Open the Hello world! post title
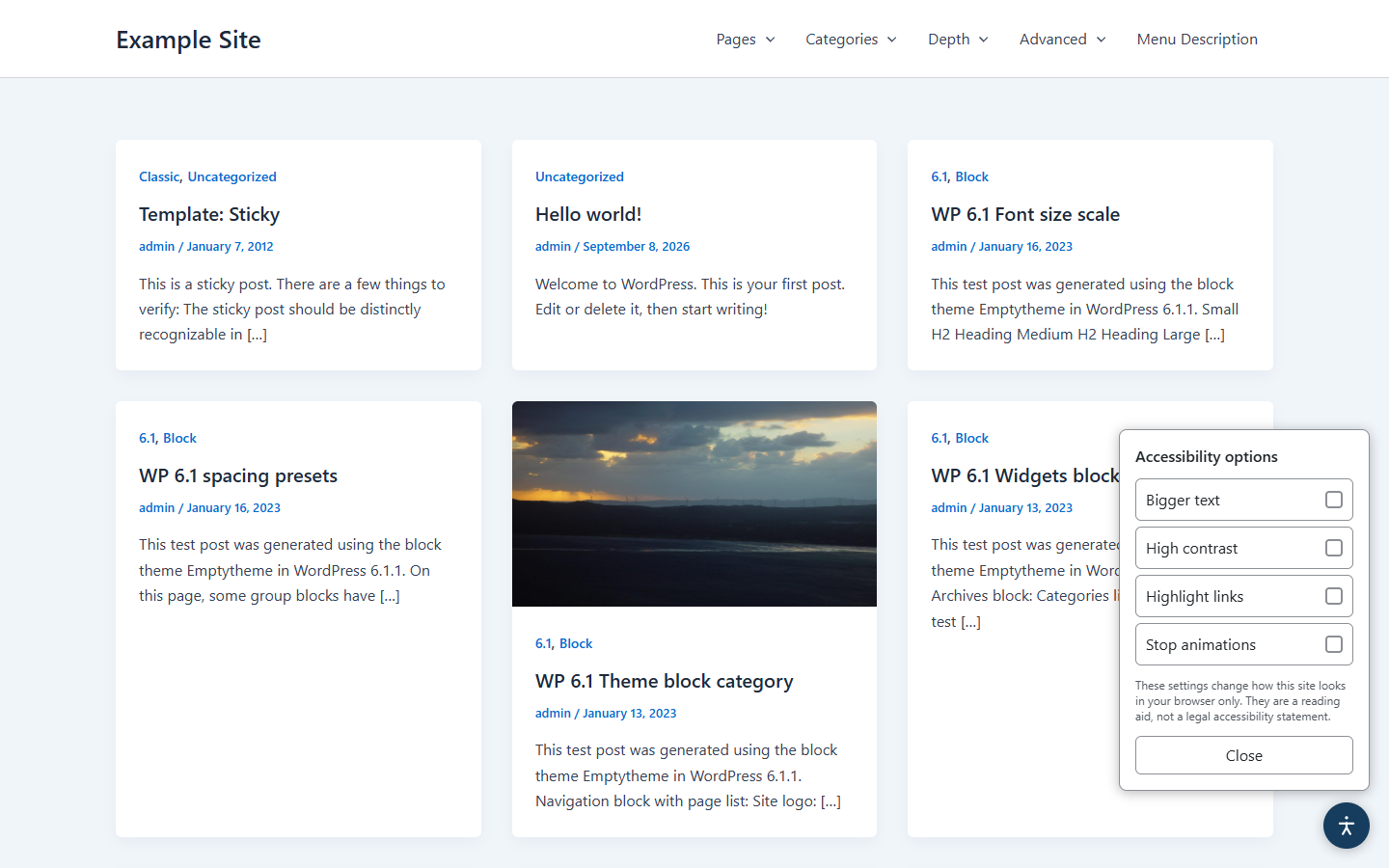This screenshot has width=1389, height=868. (x=588, y=214)
